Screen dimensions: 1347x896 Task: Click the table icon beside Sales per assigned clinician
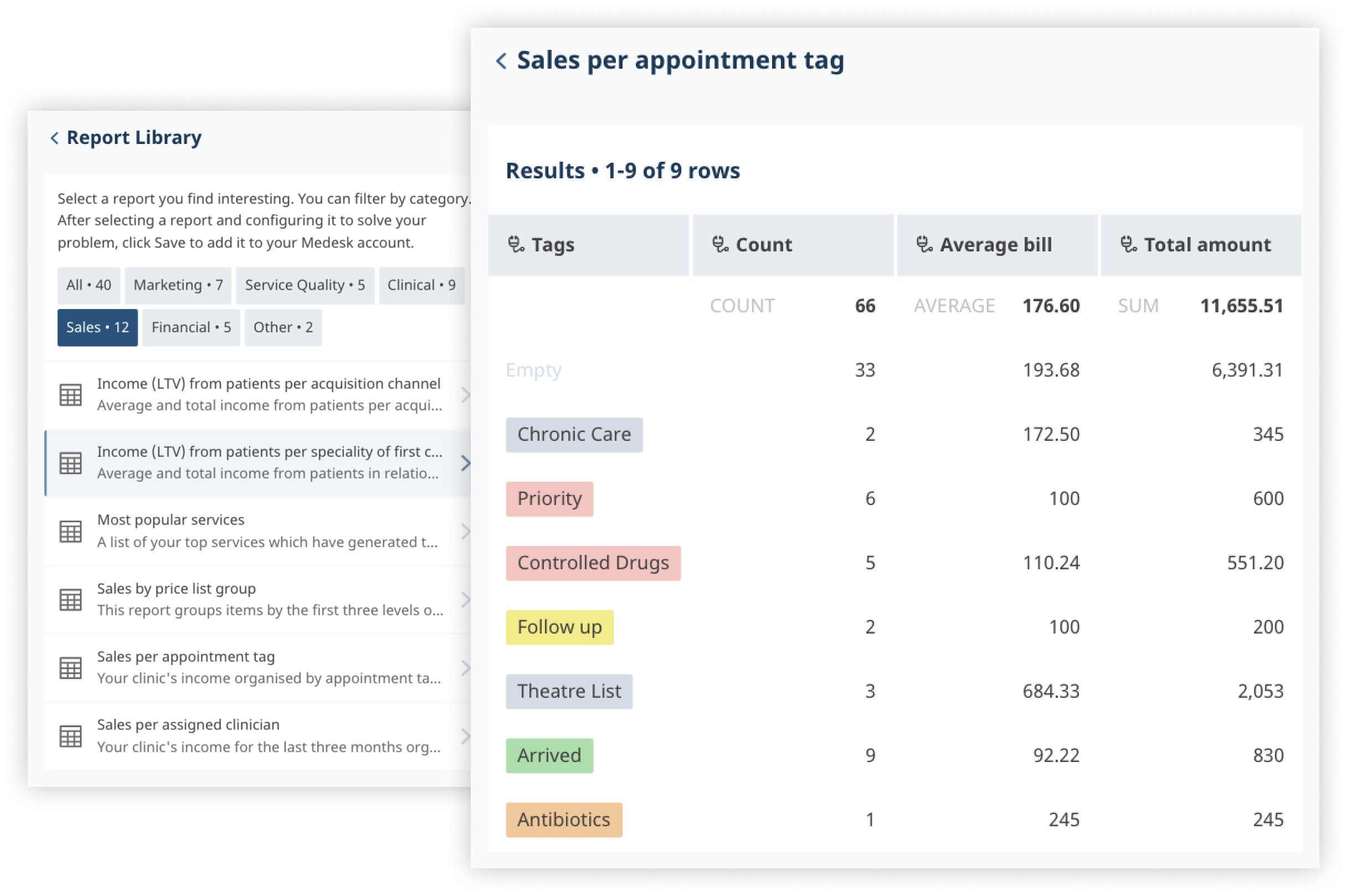tap(70, 736)
